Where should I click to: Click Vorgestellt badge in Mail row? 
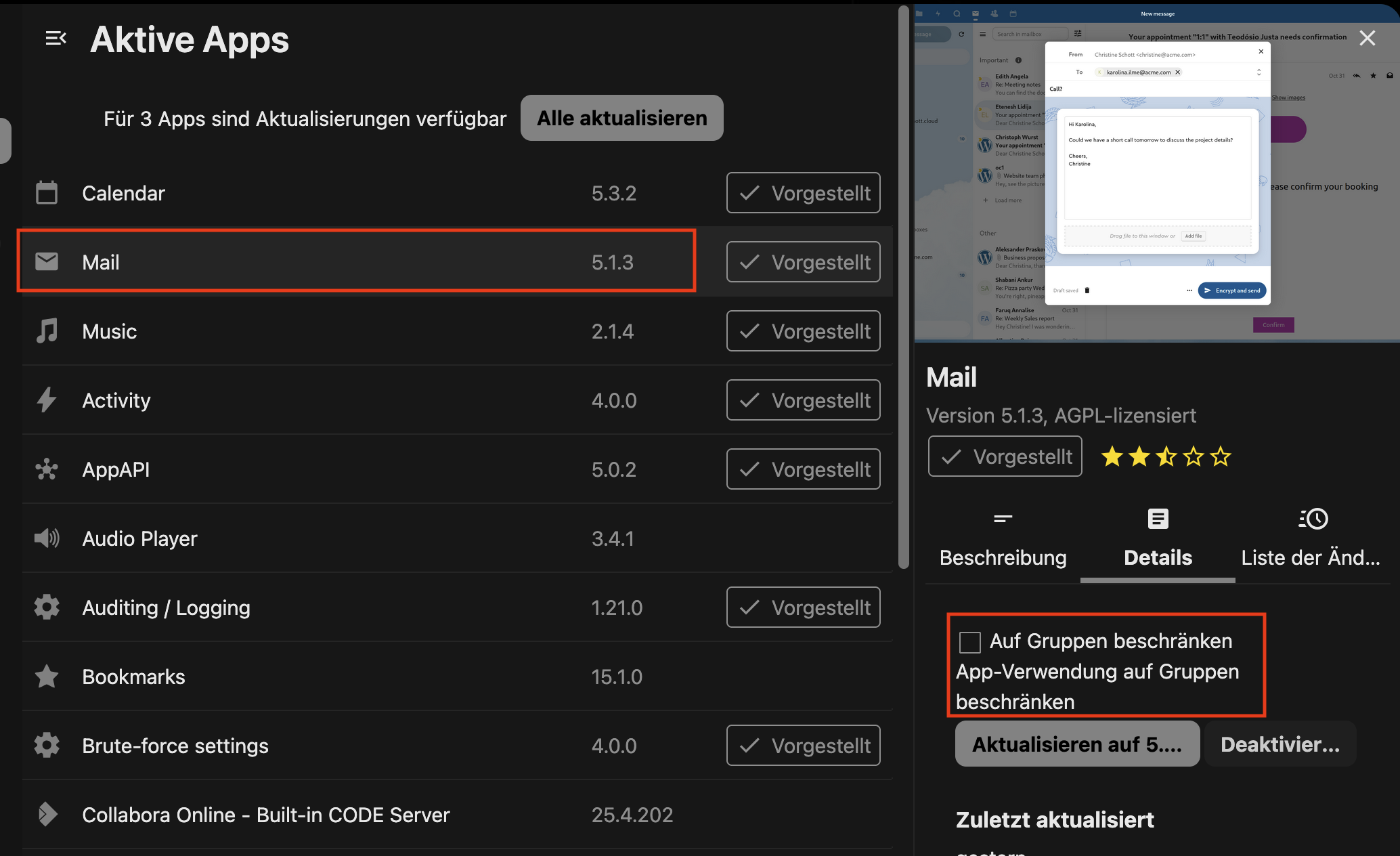click(x=804, y=262)
